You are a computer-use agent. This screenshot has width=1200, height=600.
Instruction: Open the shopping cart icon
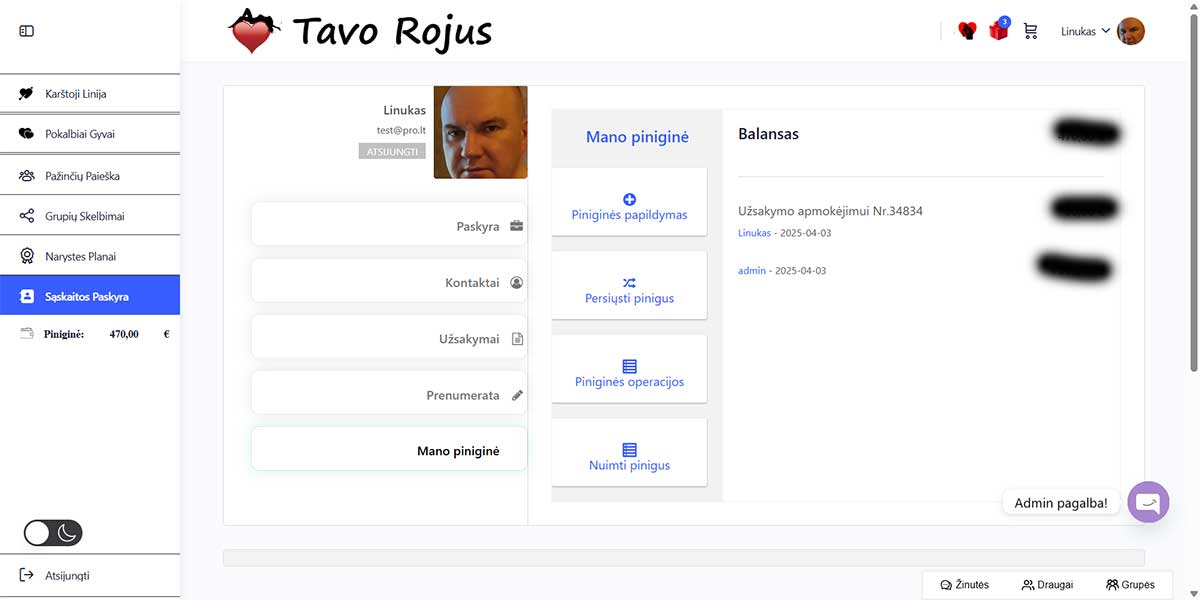pos(1030,31)
